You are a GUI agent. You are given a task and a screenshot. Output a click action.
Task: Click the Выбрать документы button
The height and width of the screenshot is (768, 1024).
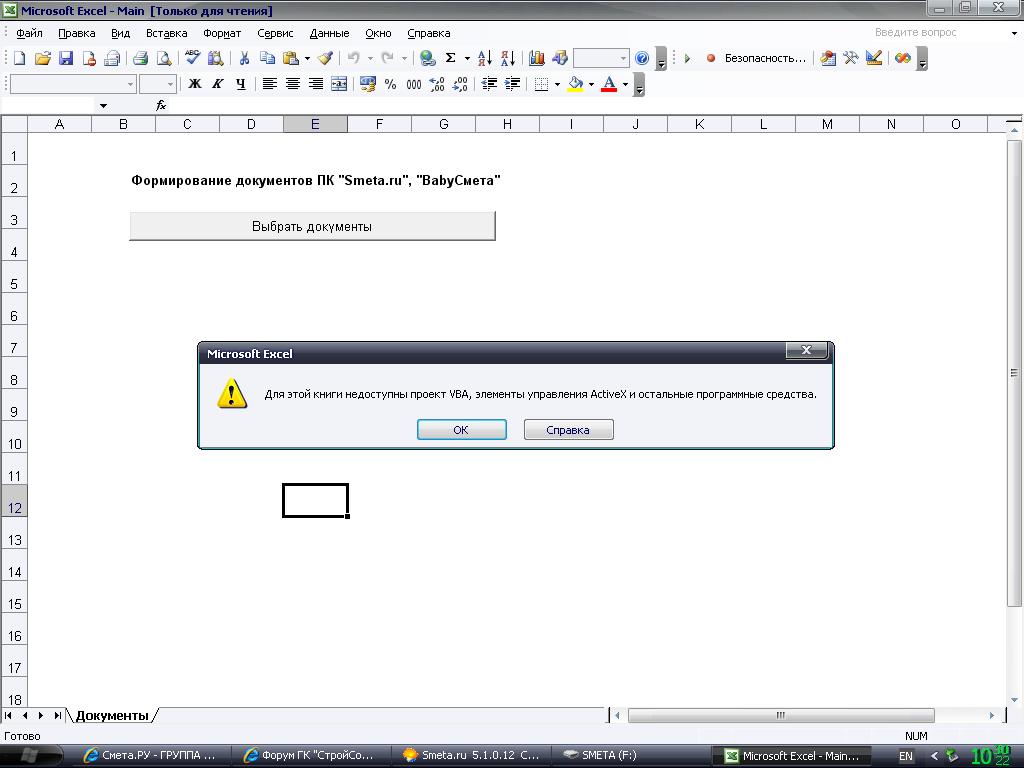312,226
